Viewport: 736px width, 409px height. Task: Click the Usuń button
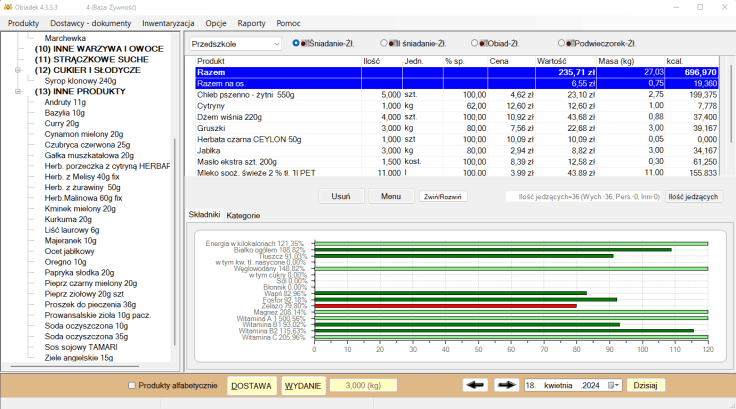tap(340, 196)
